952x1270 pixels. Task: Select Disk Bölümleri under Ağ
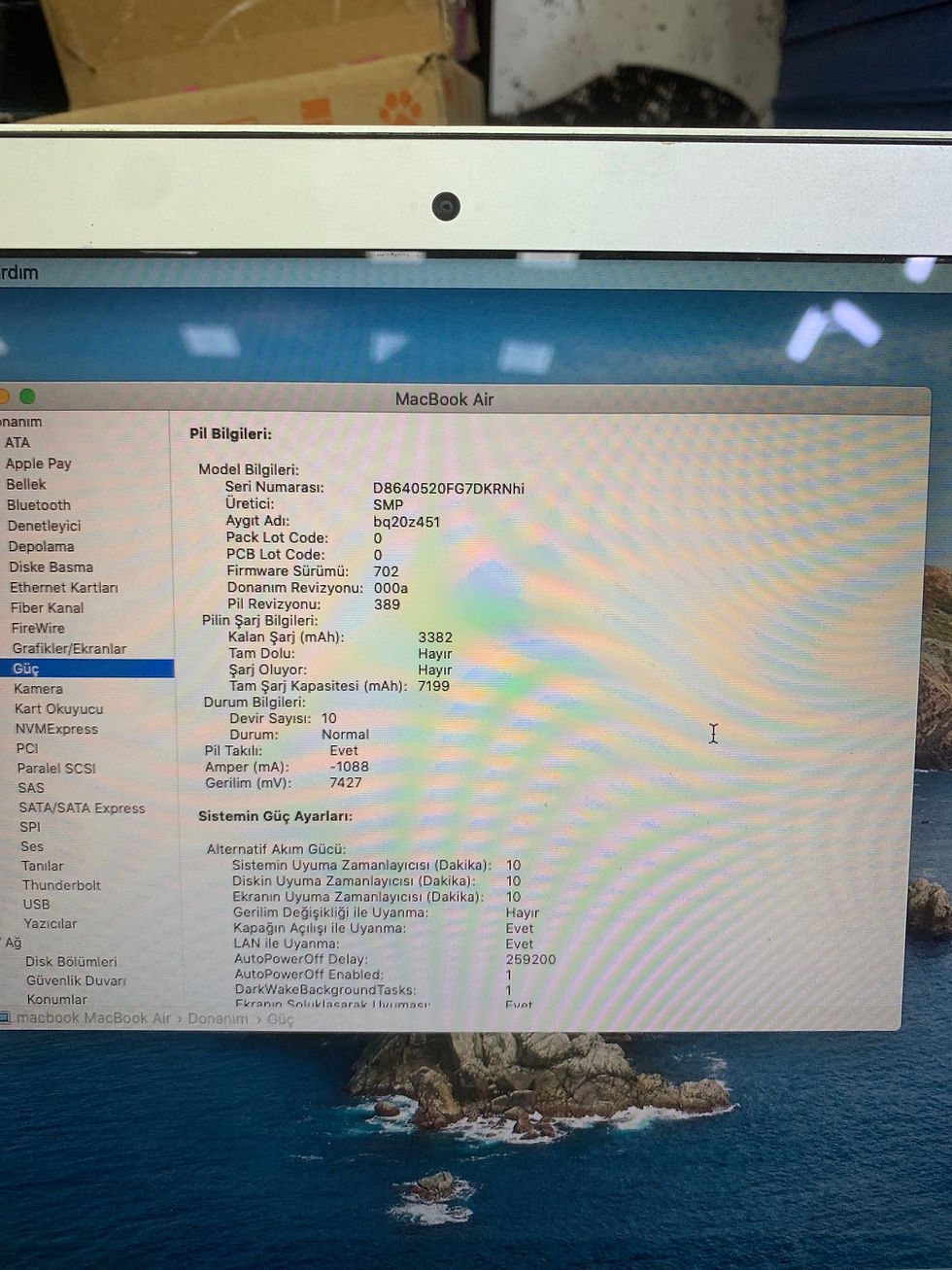[x=71, y=962]
